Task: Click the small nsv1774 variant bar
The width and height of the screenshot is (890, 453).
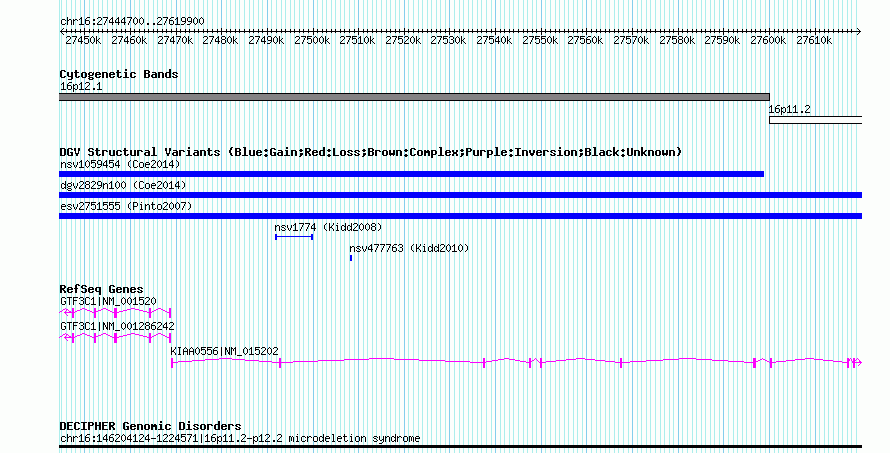Action: click(294, 237)
